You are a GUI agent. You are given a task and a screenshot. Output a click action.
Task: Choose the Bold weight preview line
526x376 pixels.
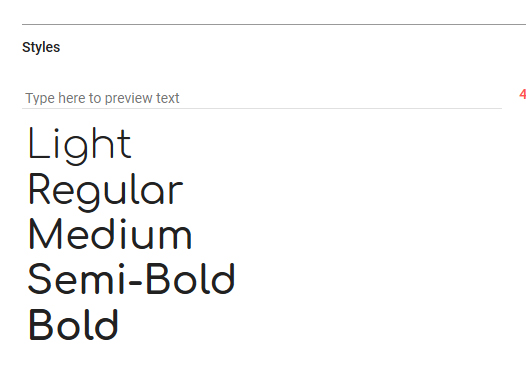point(73,324)
